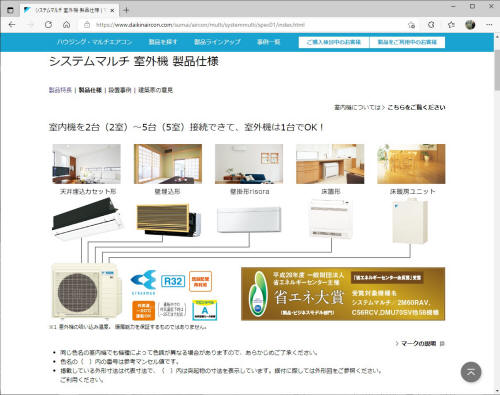This screenshot has width=500, height=395.
Task: Open a new browser tab
Action: click(126, 10)
